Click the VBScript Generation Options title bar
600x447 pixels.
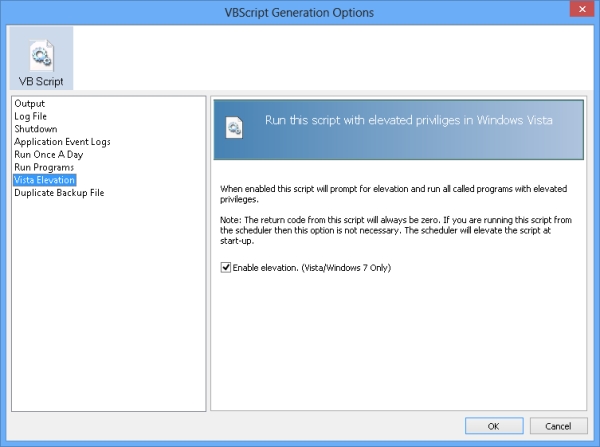[299, 13]
